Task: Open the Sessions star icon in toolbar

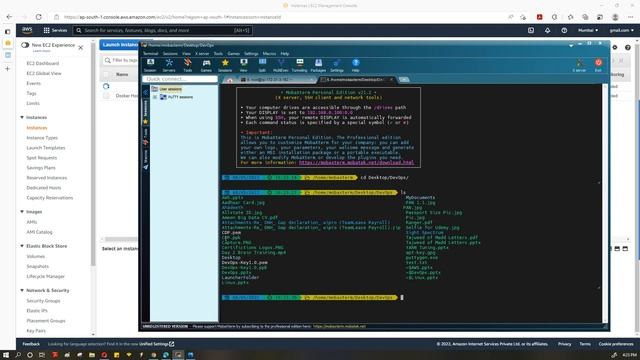Action: click(x=225, y=65)
